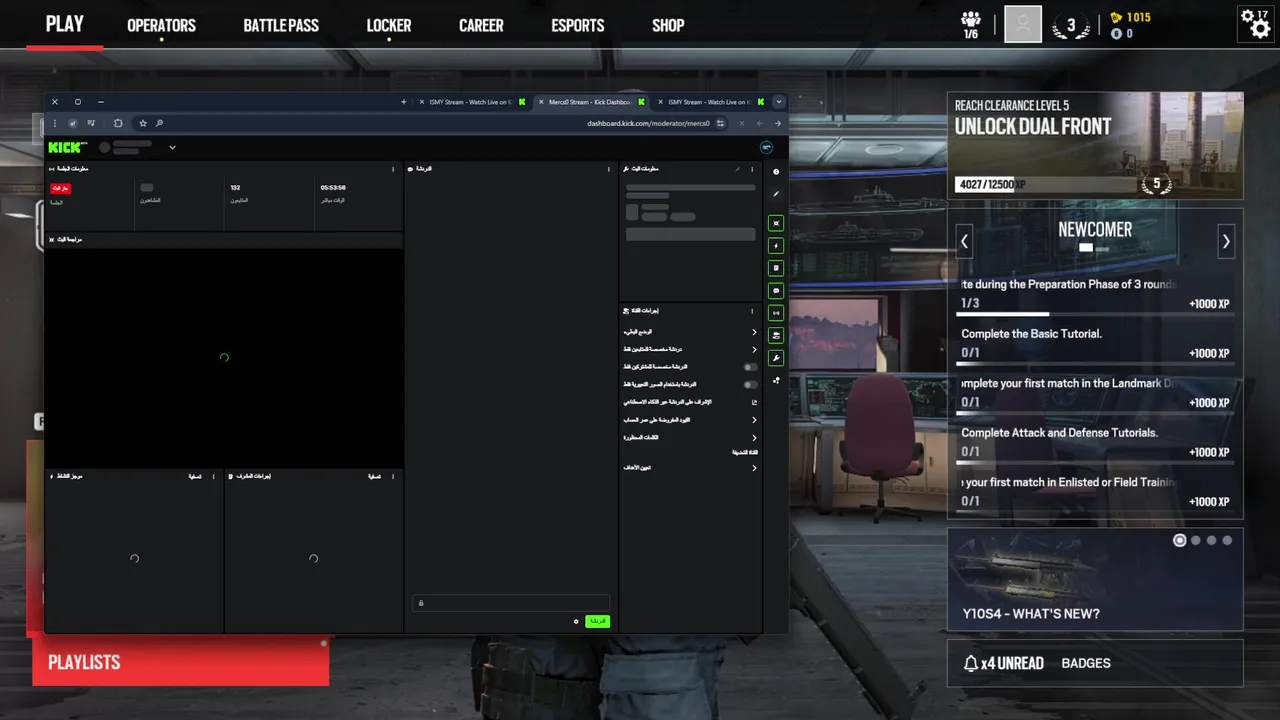This screenshot has height=720, width=1280.
Task: Open the browser new tab plus button
Action: [404, 101]
